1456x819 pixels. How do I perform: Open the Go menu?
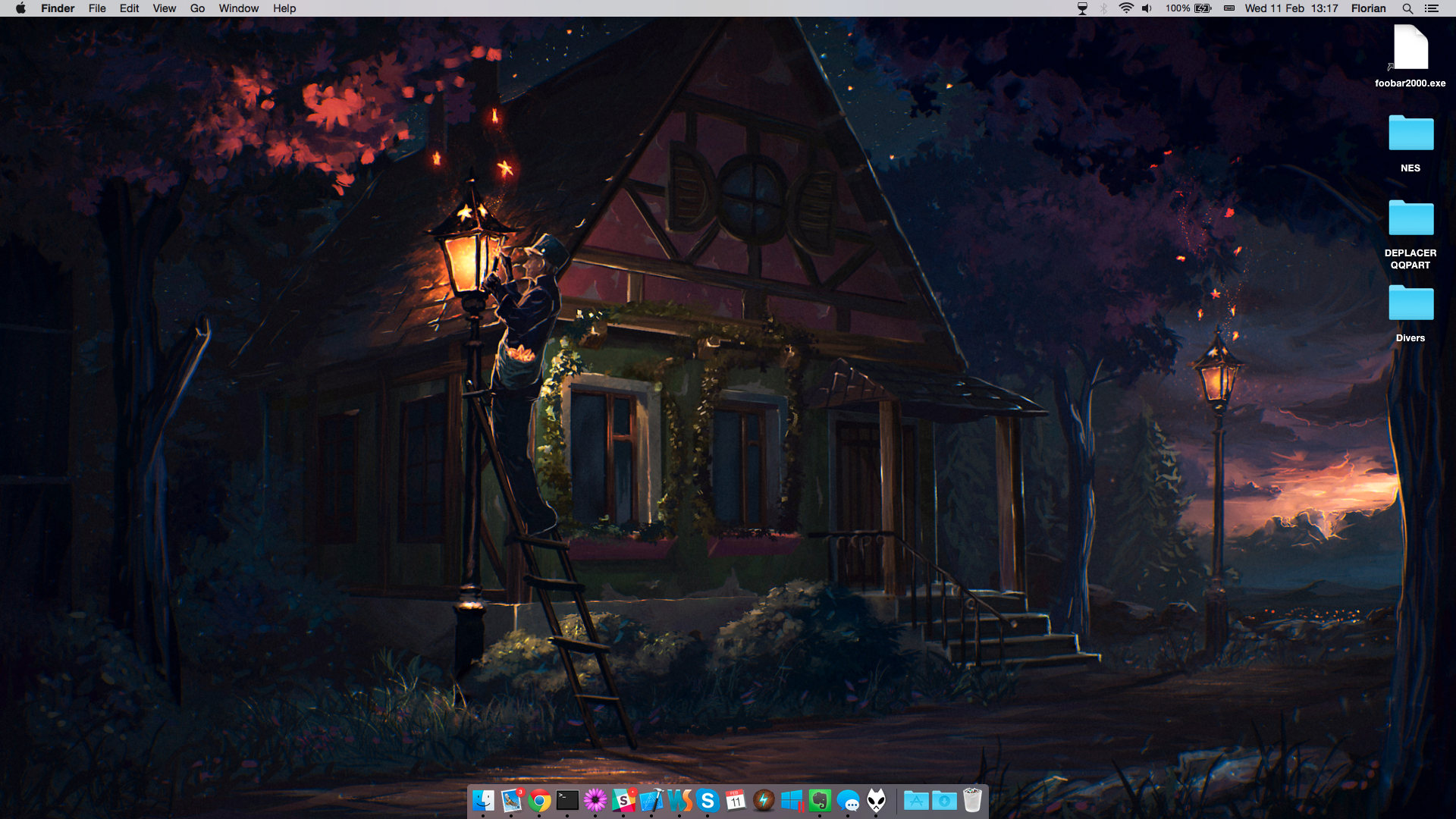tap(197, 8)
